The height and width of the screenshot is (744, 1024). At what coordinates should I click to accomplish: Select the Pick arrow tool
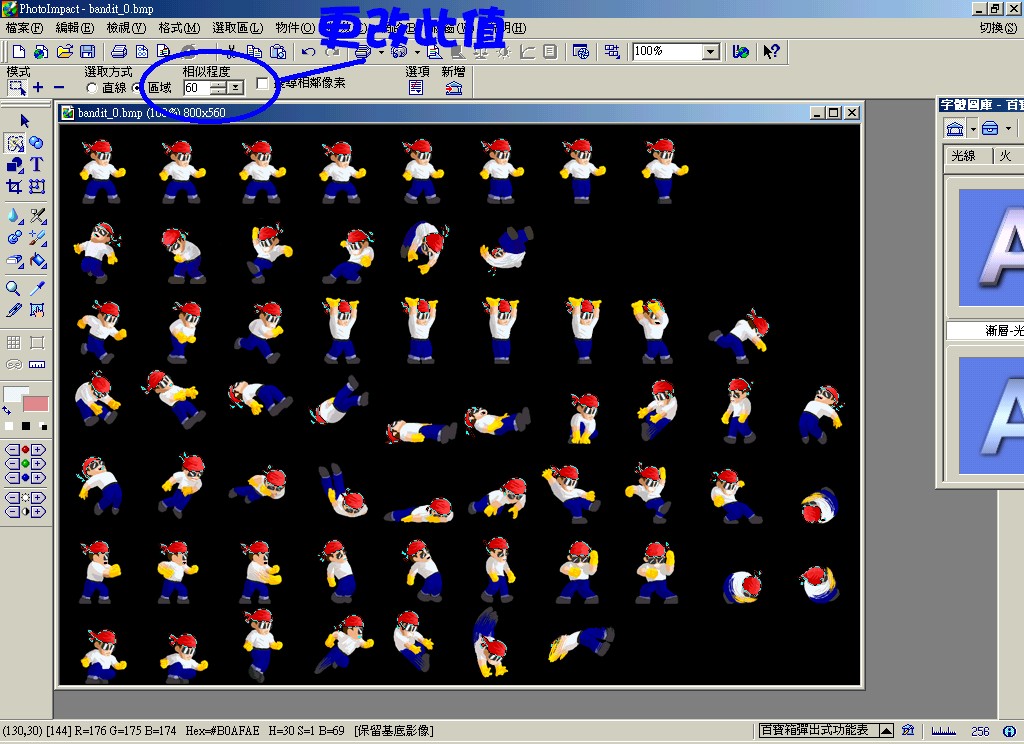tap(25, 121)
